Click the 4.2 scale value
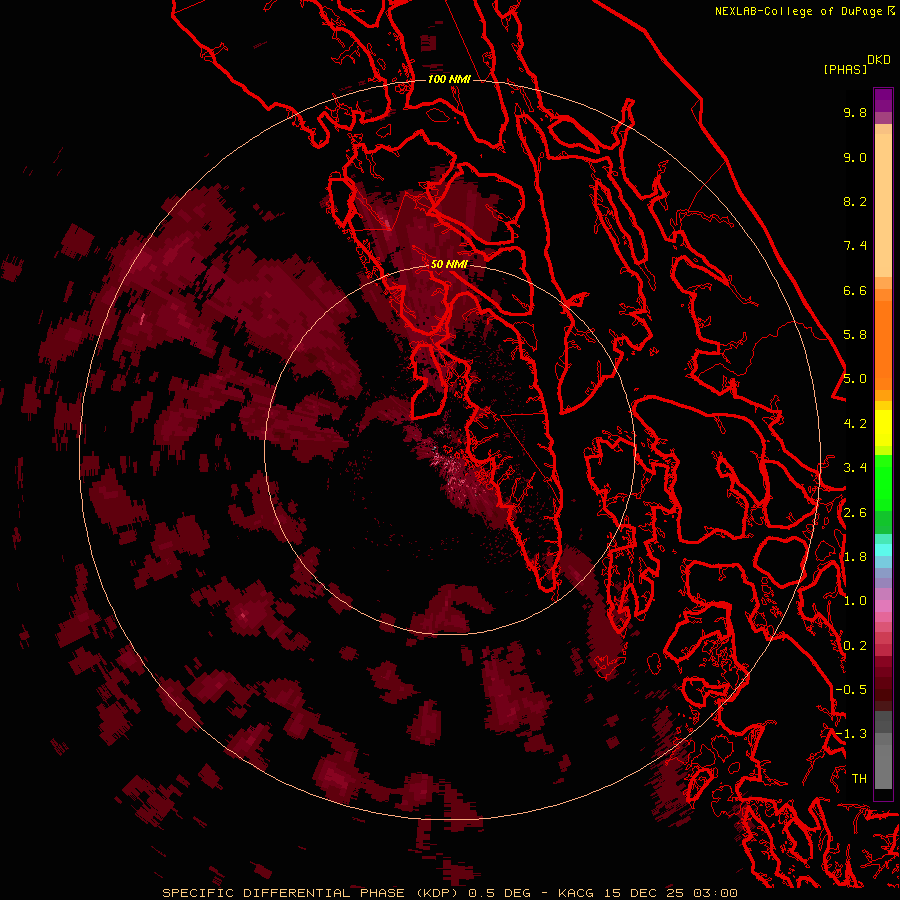900x900 pixels. click(x=855, y=424)
